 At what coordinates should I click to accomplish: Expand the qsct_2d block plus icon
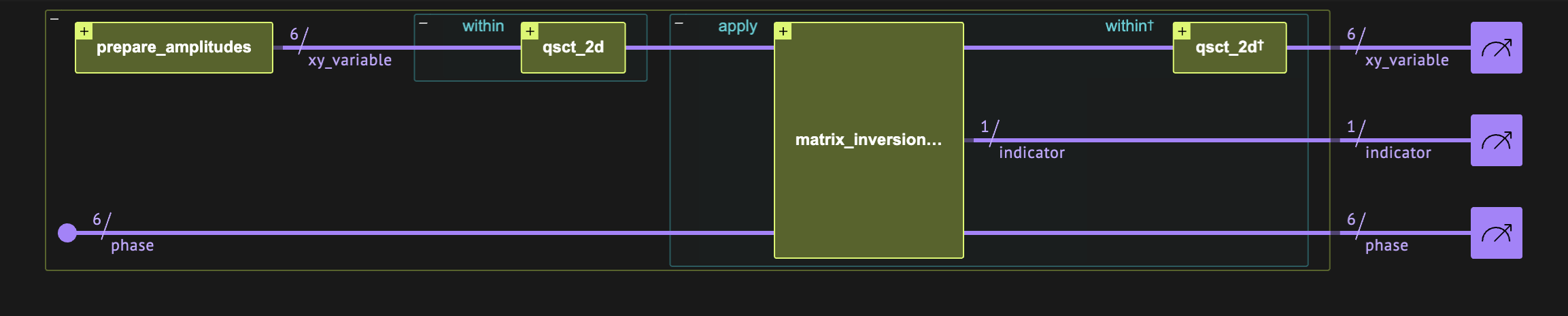tap(530, 31)
